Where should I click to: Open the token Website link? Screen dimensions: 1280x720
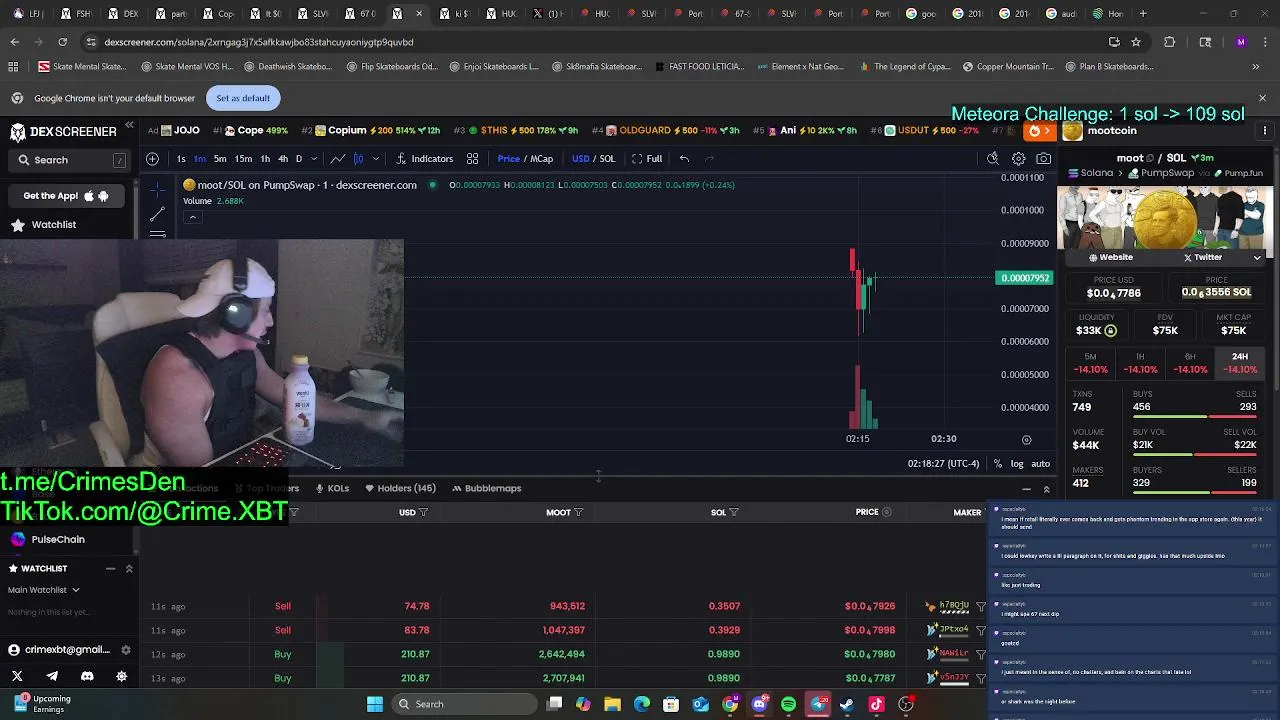pyautogui.click(x=1111, y=257)
